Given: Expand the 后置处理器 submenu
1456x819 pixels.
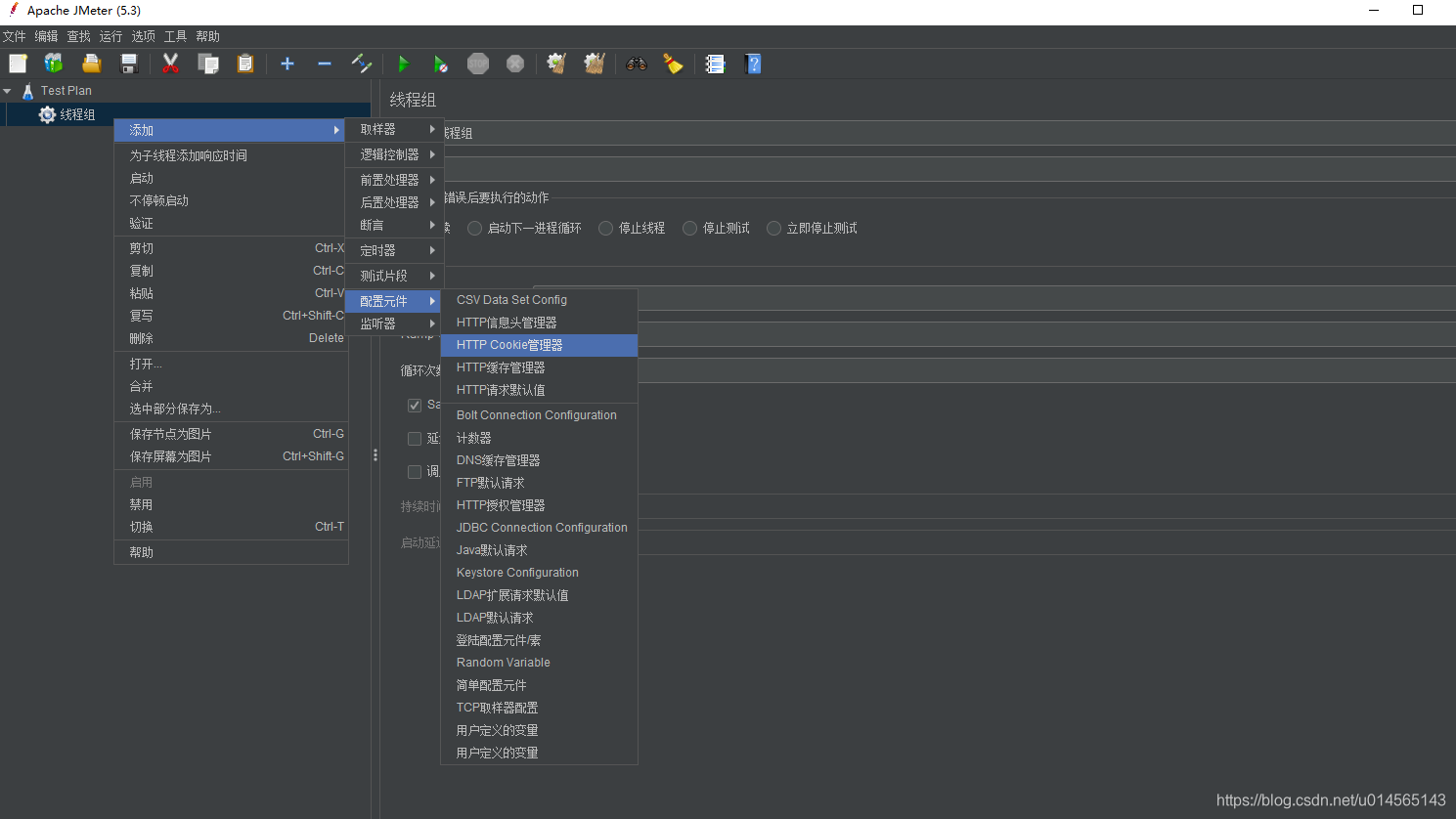Looking at the screenshot, I should point(394,202).
